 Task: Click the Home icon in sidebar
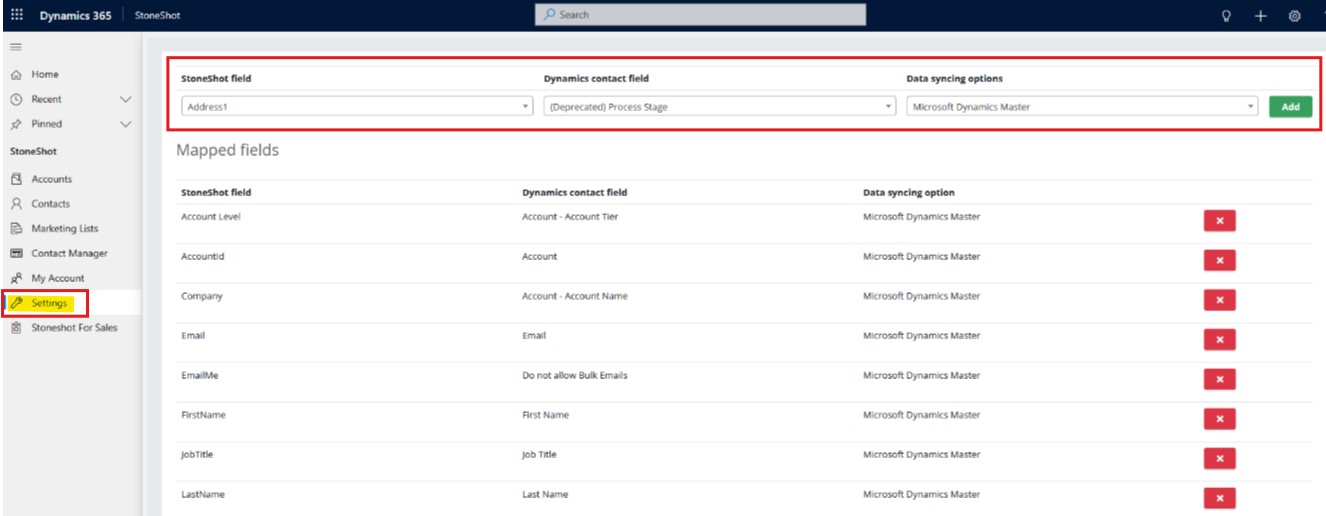(16, 75)
